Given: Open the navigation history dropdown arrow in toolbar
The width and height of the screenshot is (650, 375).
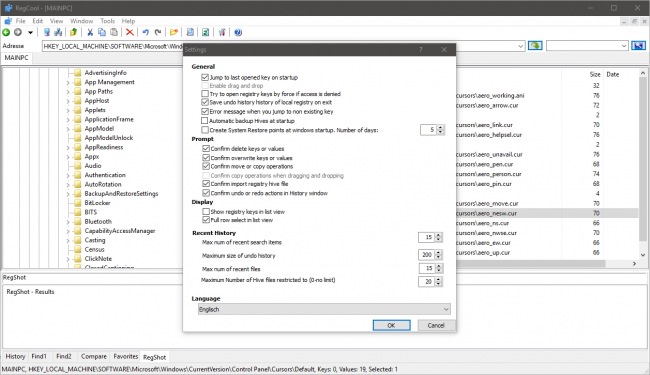Looking at the screenshot, I should tap(30, 32).
